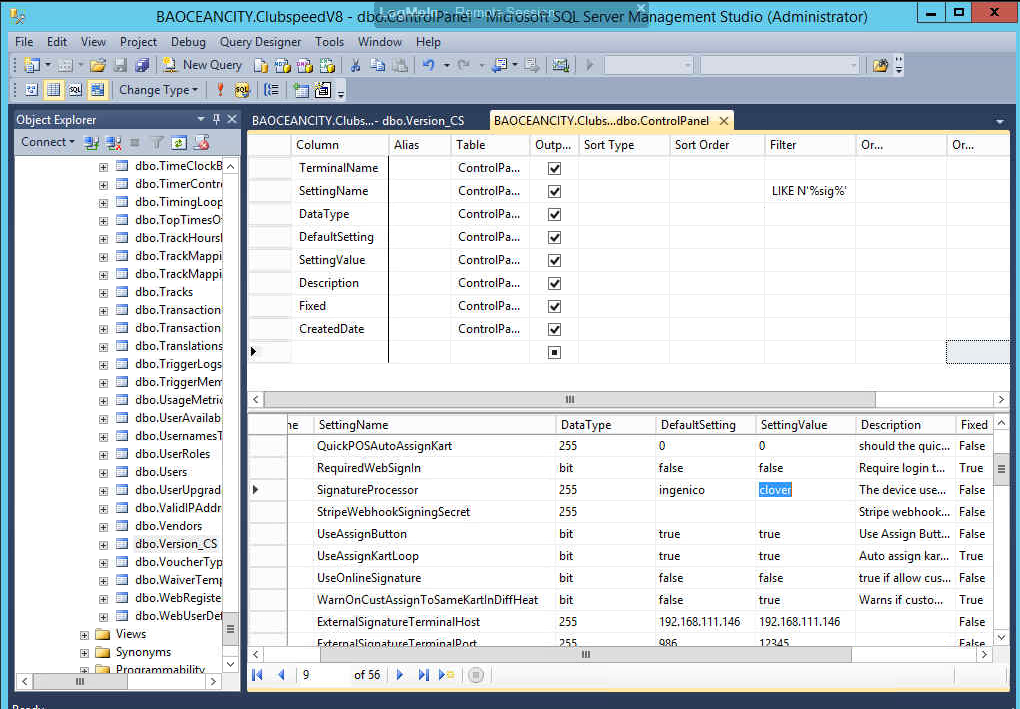1020x709 pixels.
Task: Open the File menu
Action: click(24, 42)
